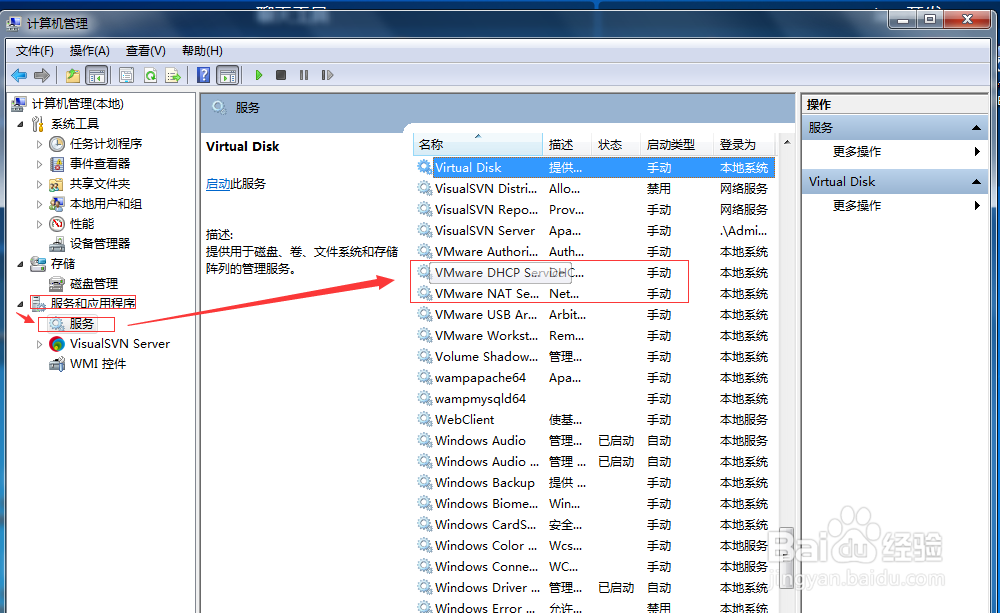
Task: Select the VMware USB Arbitration service row
Action: [594, 314]
